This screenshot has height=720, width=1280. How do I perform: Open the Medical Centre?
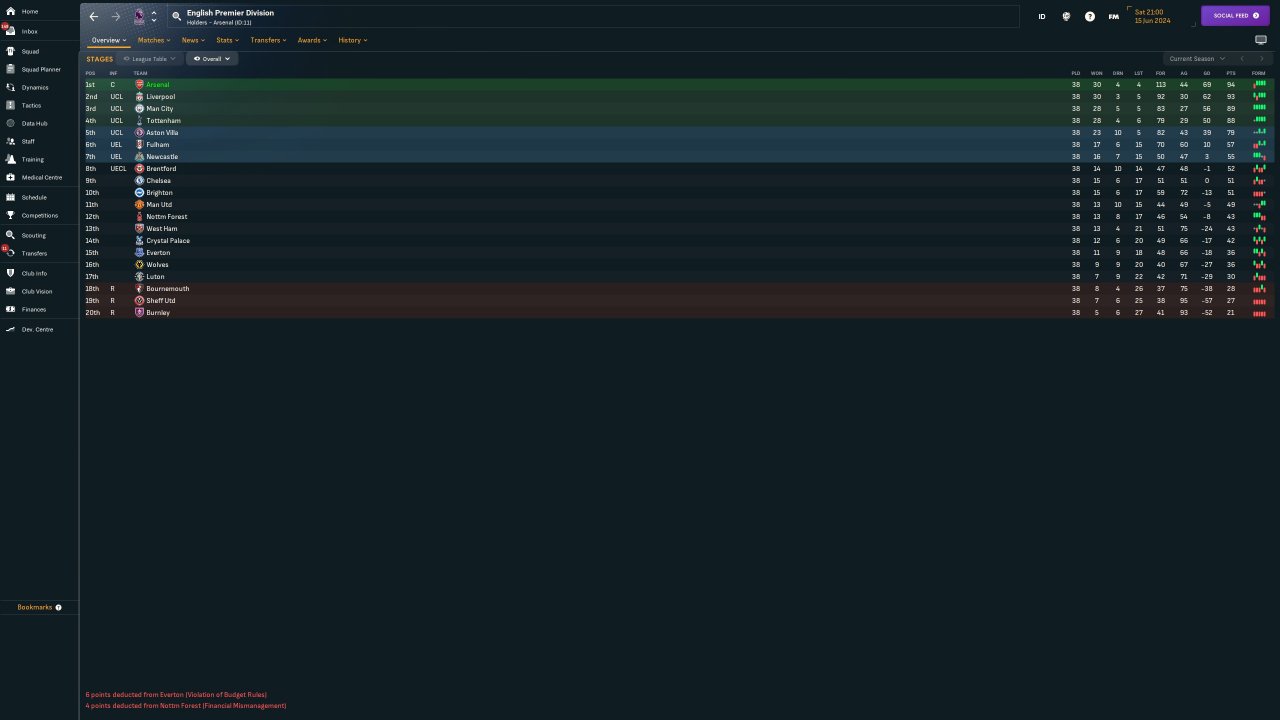click(x=42, y=178)
